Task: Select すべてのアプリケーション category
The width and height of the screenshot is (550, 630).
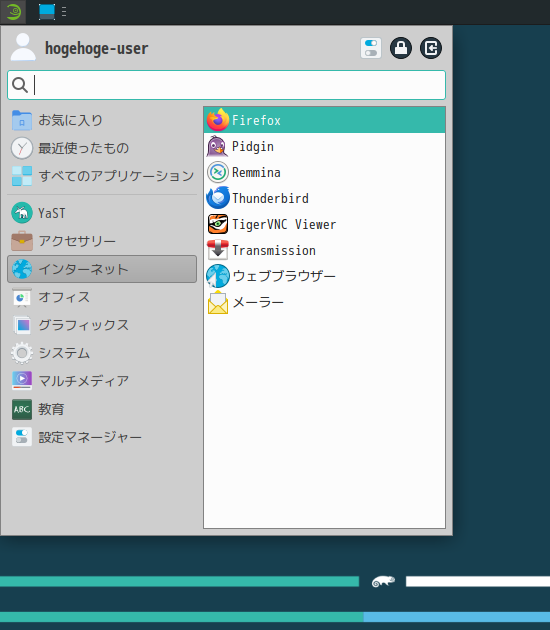Action: (102, 176)
